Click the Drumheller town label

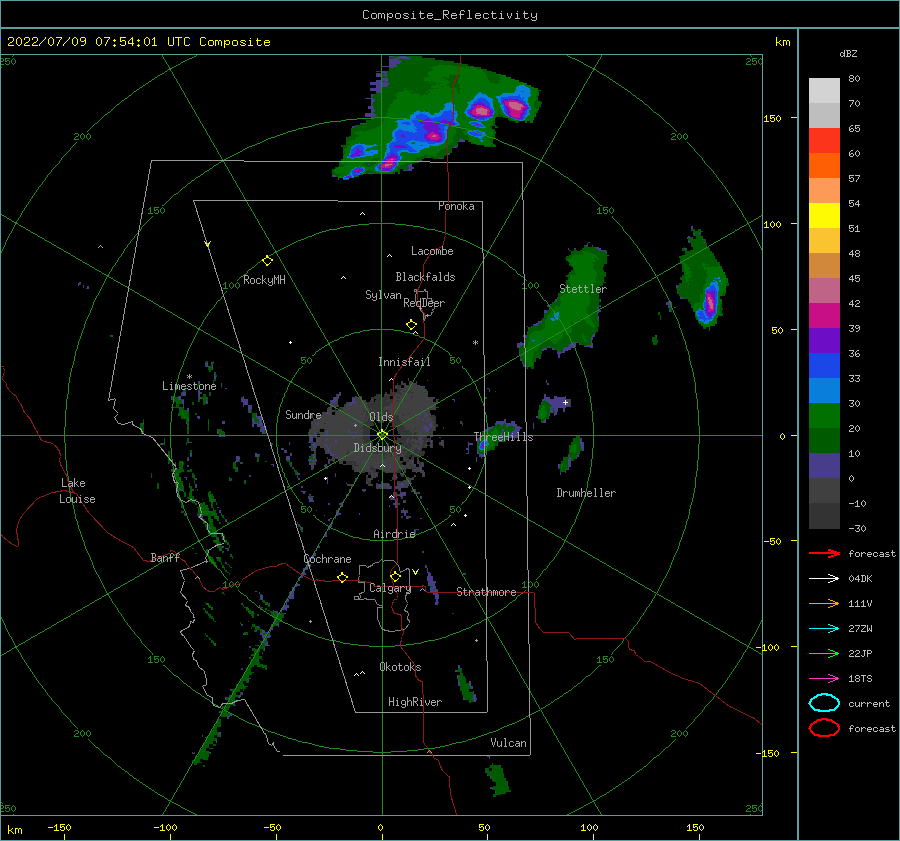[x=586, y=493]
